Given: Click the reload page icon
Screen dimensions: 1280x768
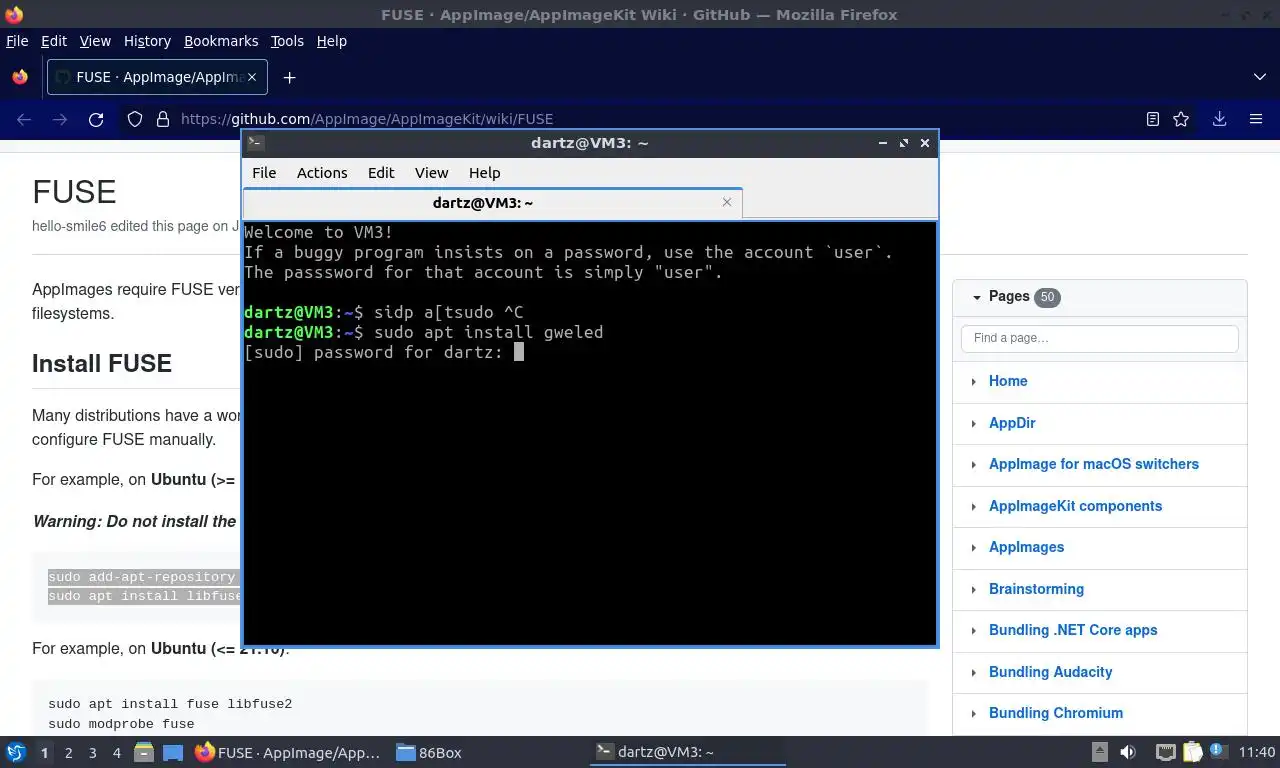Looking at the screenshot, I should click(x=96, y=119).
